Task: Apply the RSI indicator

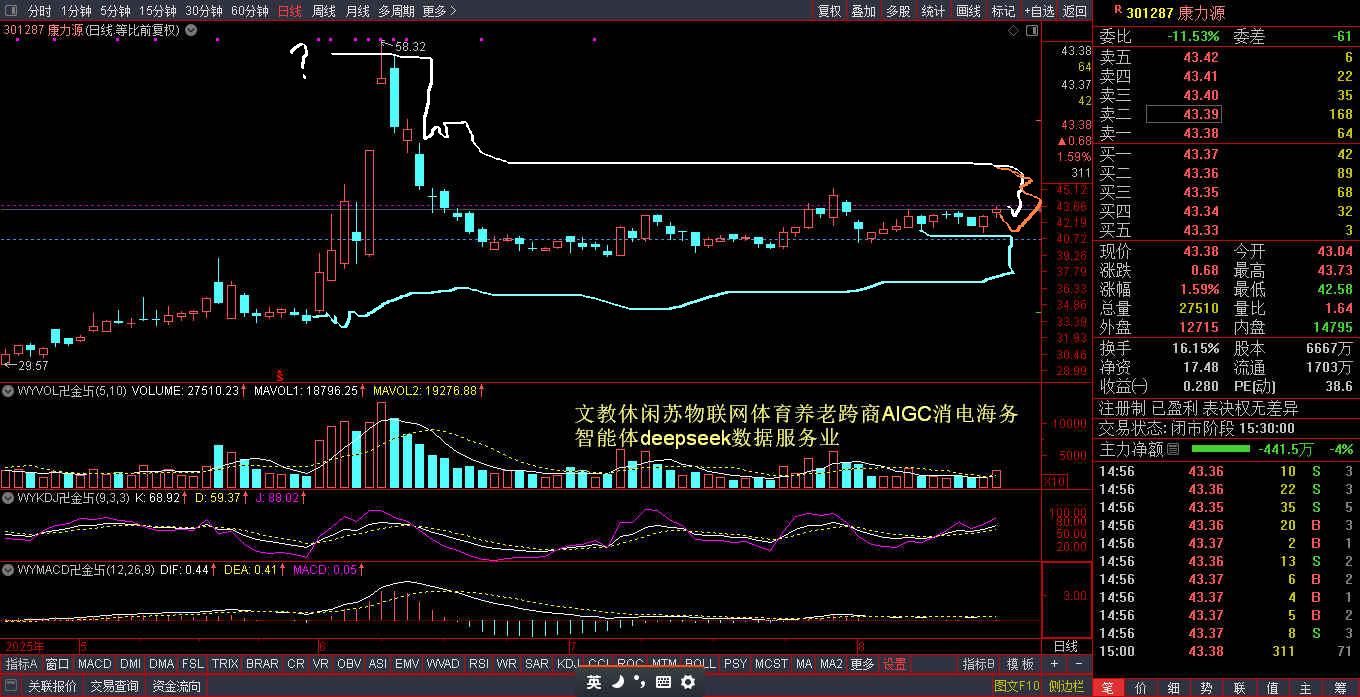Action: point(479,664)
